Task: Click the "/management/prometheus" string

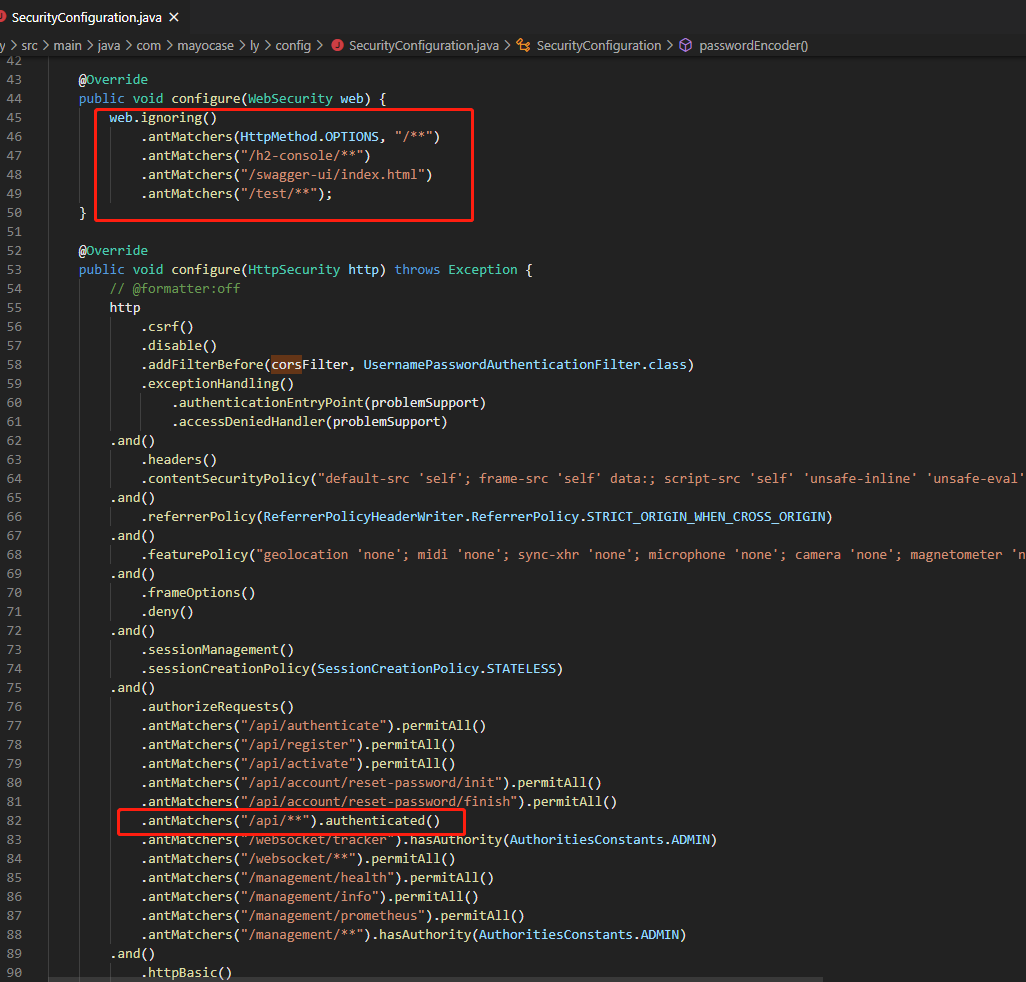Action: 332,915
